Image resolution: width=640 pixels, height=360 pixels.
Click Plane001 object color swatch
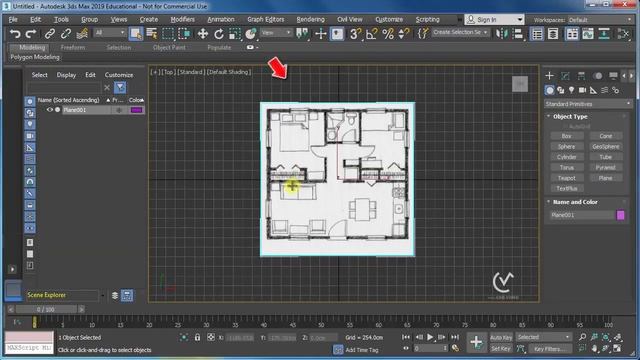coord(620,215)
